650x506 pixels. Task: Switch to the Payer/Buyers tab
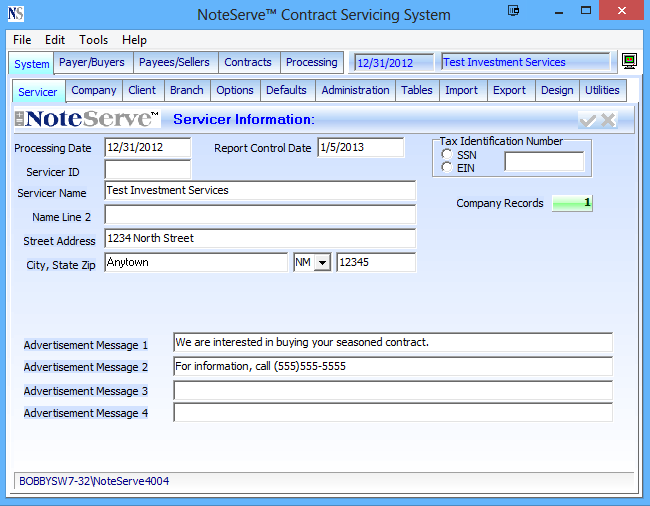click(93, 62)
